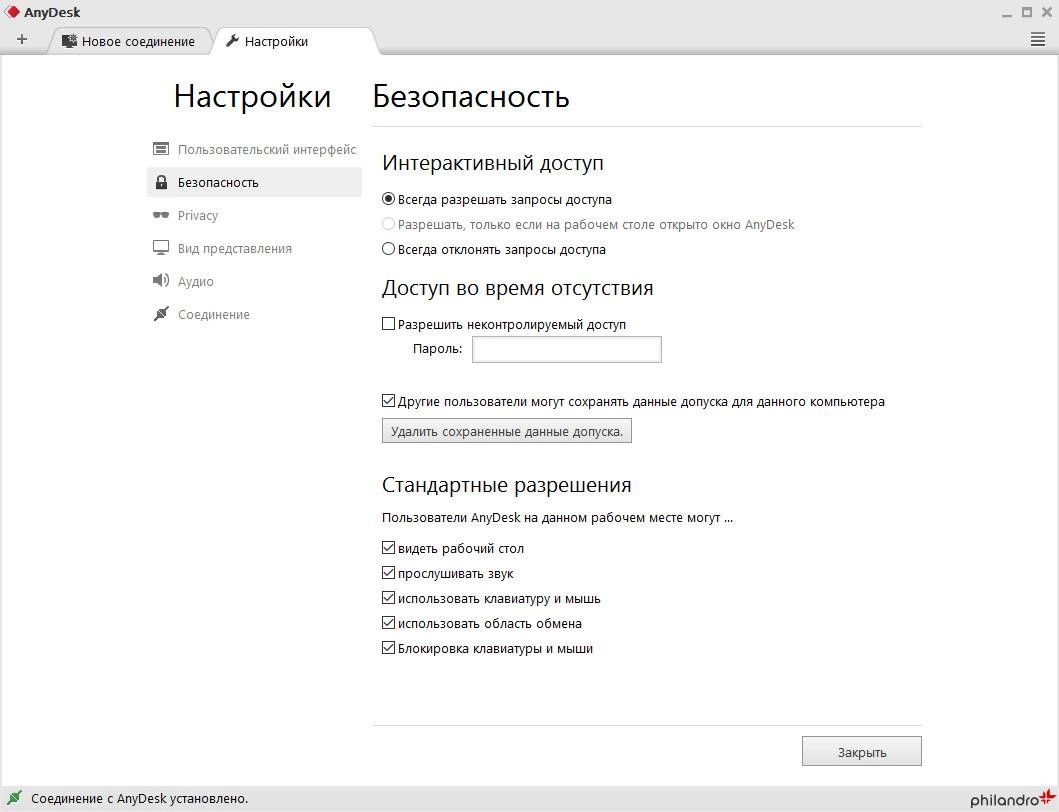Open the Privacy settings section

(254, 215)
